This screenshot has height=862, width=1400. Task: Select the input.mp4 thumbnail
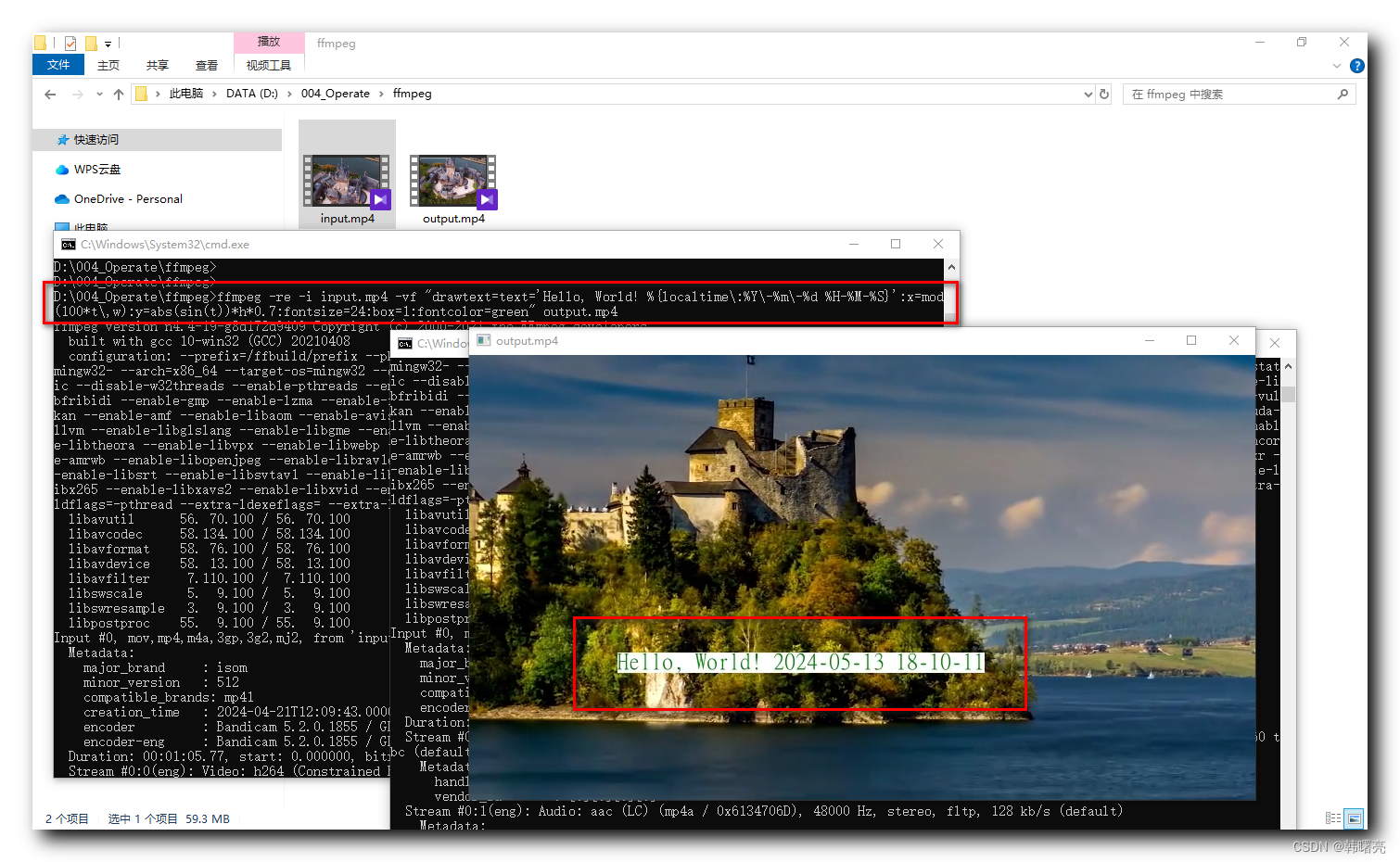point(347,176)
